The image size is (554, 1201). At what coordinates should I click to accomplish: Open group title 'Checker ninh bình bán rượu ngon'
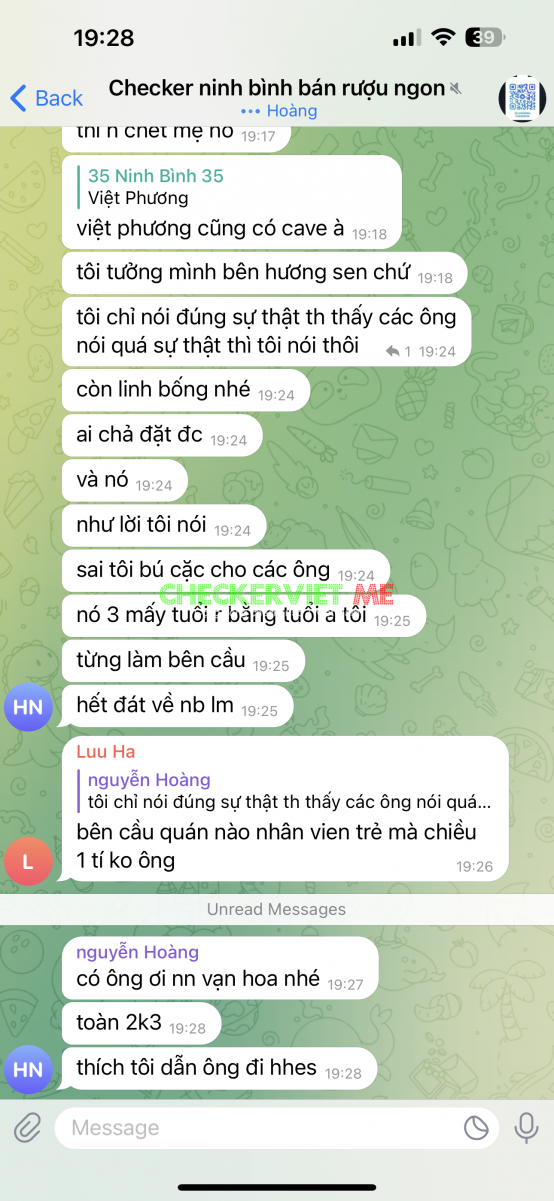[x=277, y=88]
